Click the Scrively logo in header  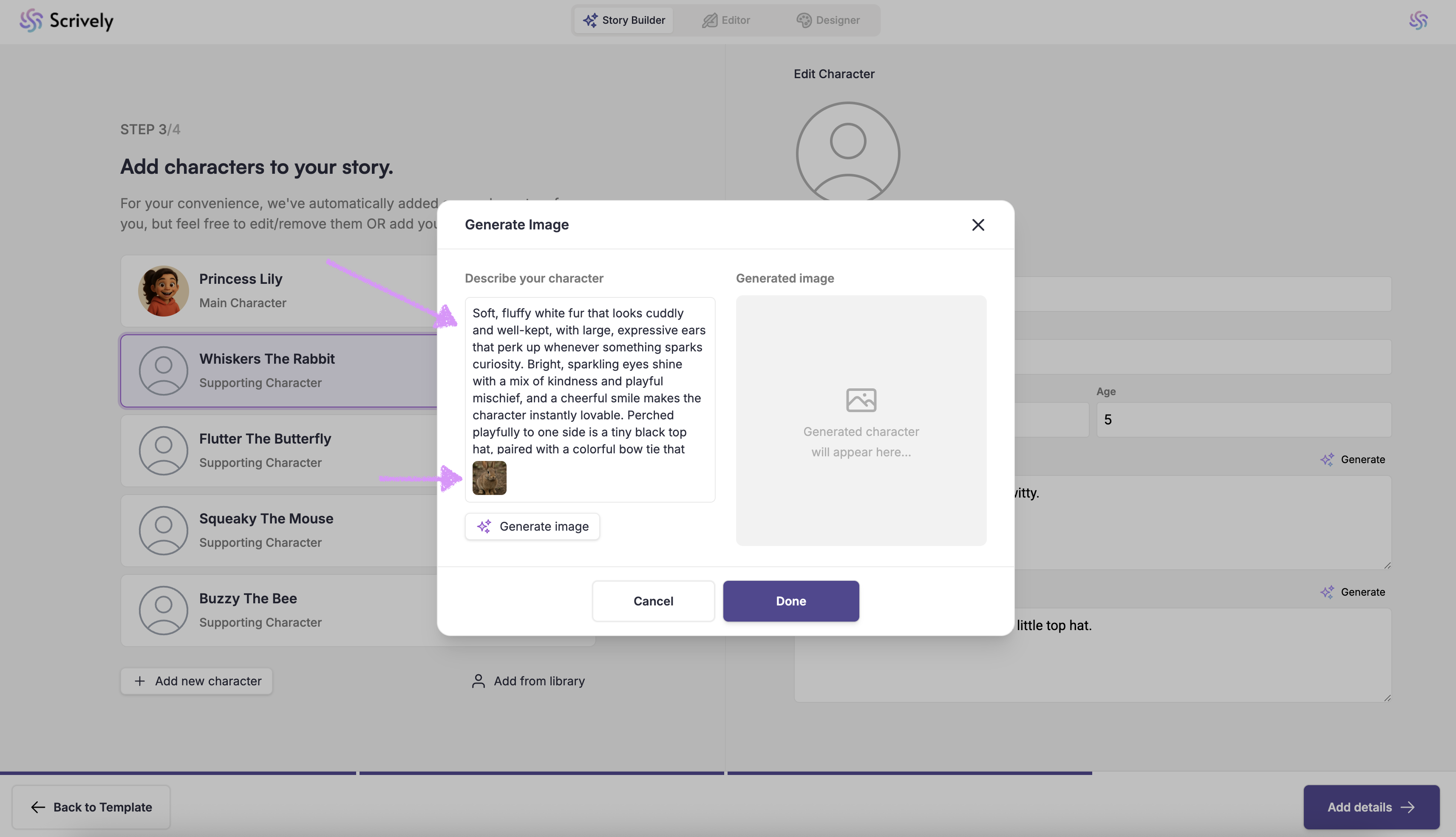(67, 21)
